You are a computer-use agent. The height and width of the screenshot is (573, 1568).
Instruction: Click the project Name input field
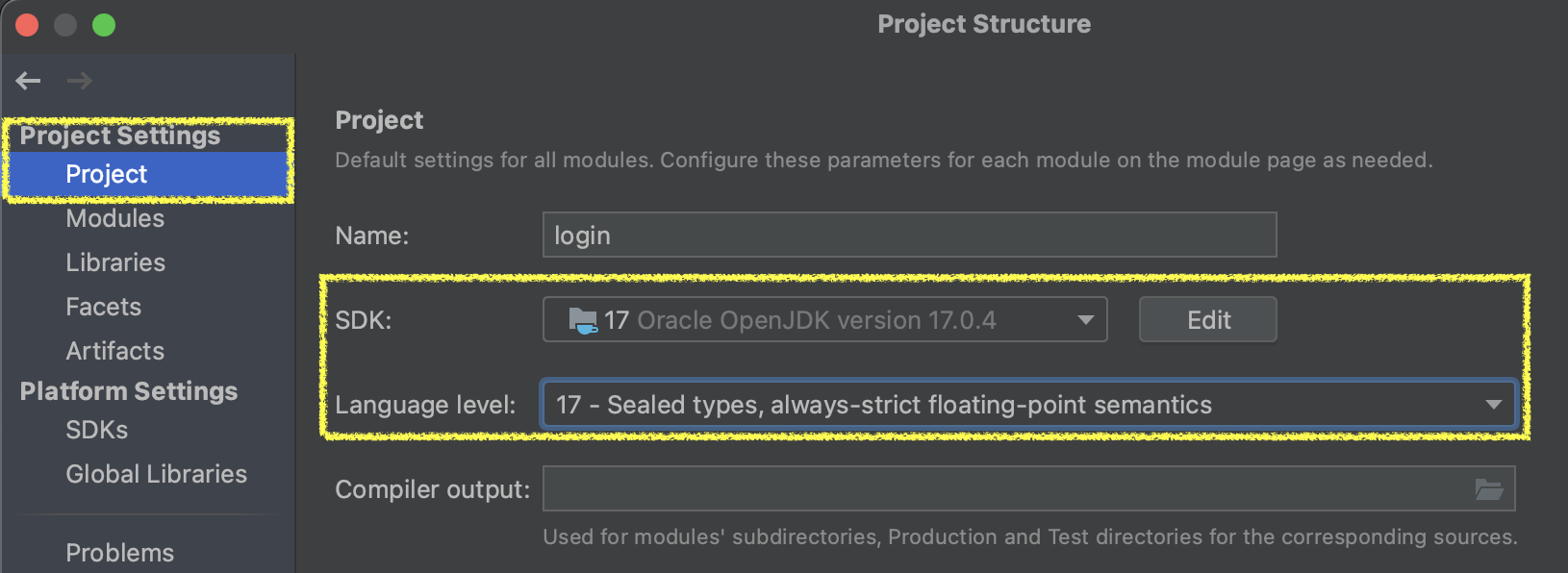point(909,236)
